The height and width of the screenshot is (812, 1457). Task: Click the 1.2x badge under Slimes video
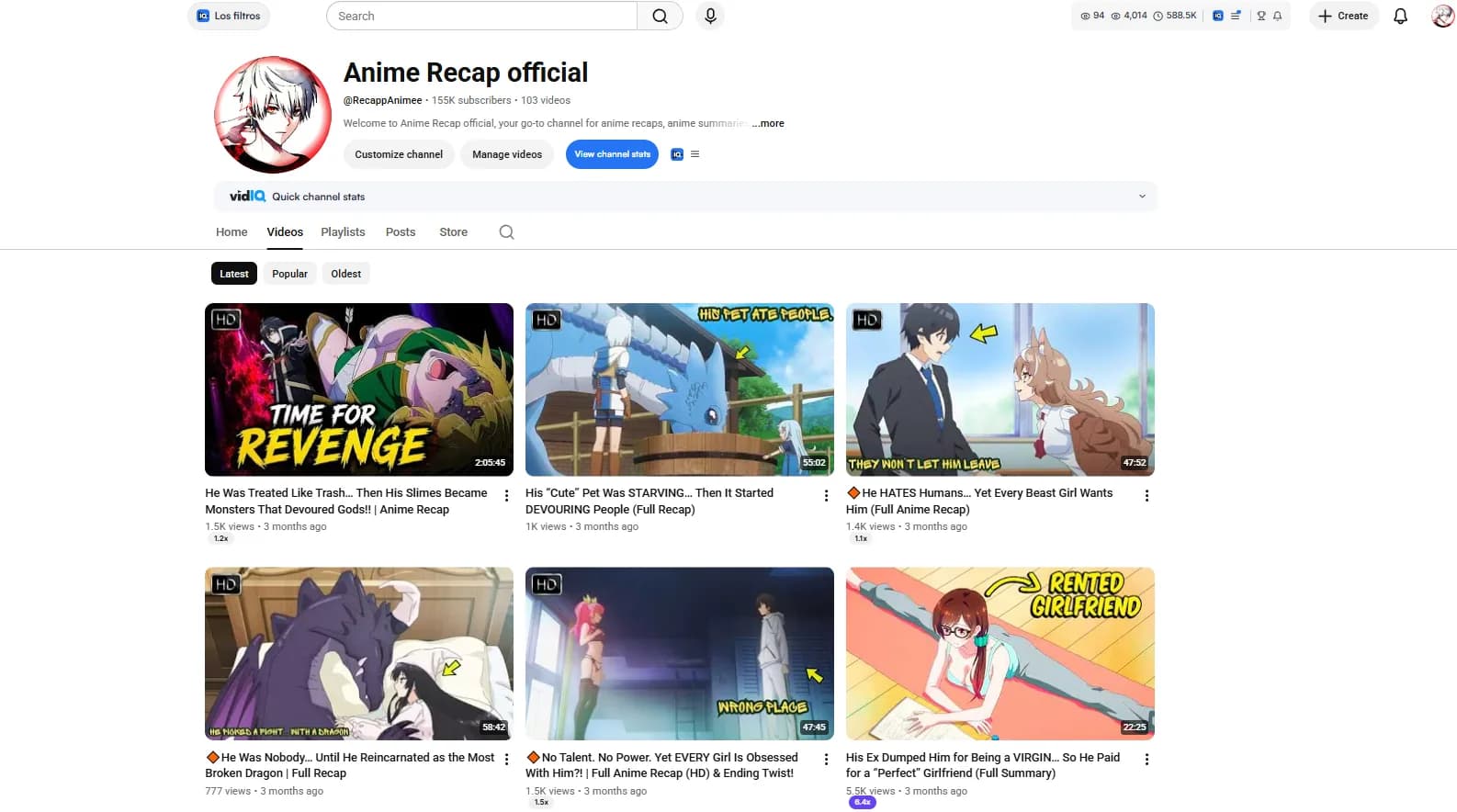220,538
